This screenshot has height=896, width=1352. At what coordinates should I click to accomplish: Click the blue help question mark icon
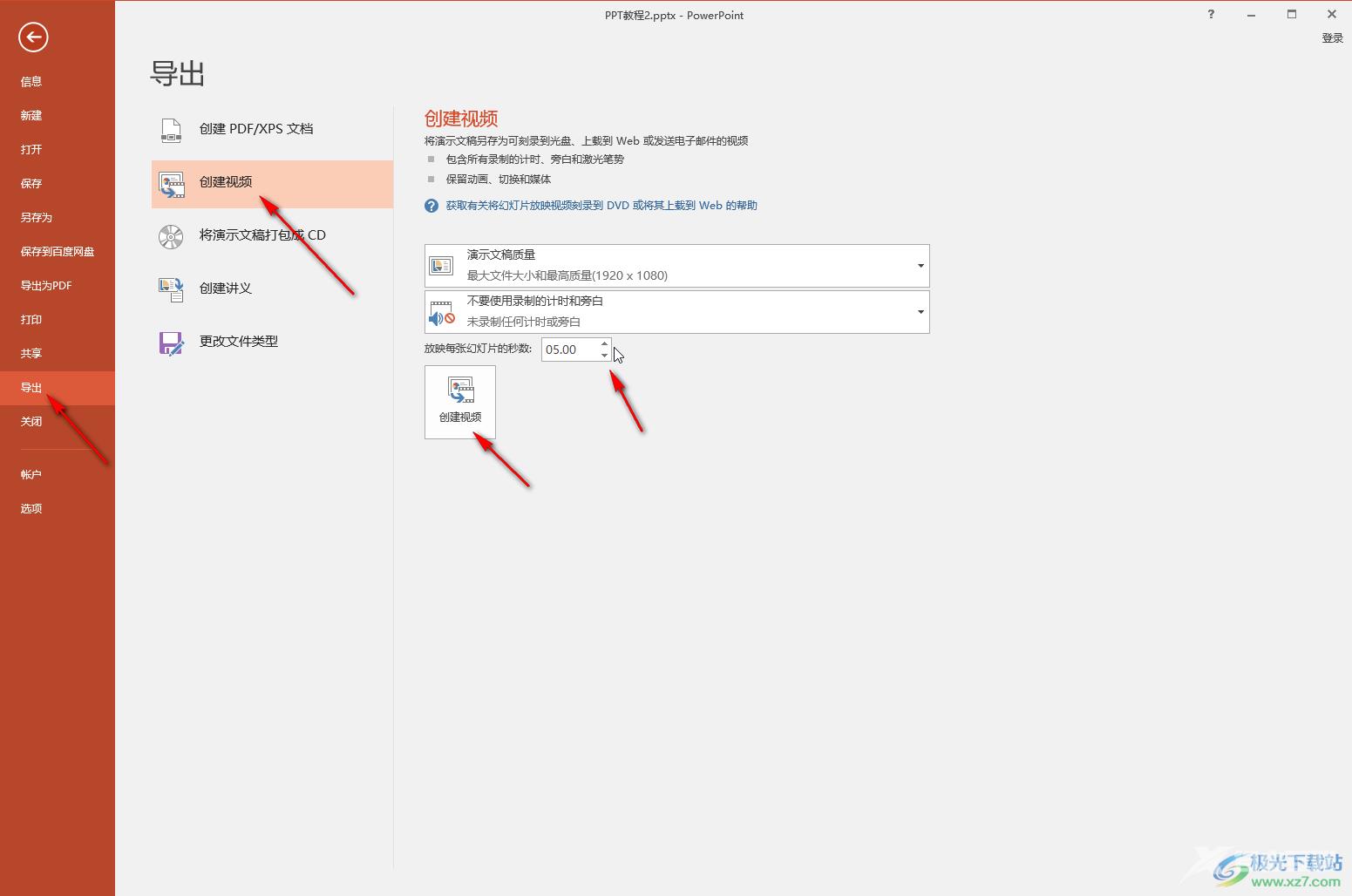[x=431, y=206]
